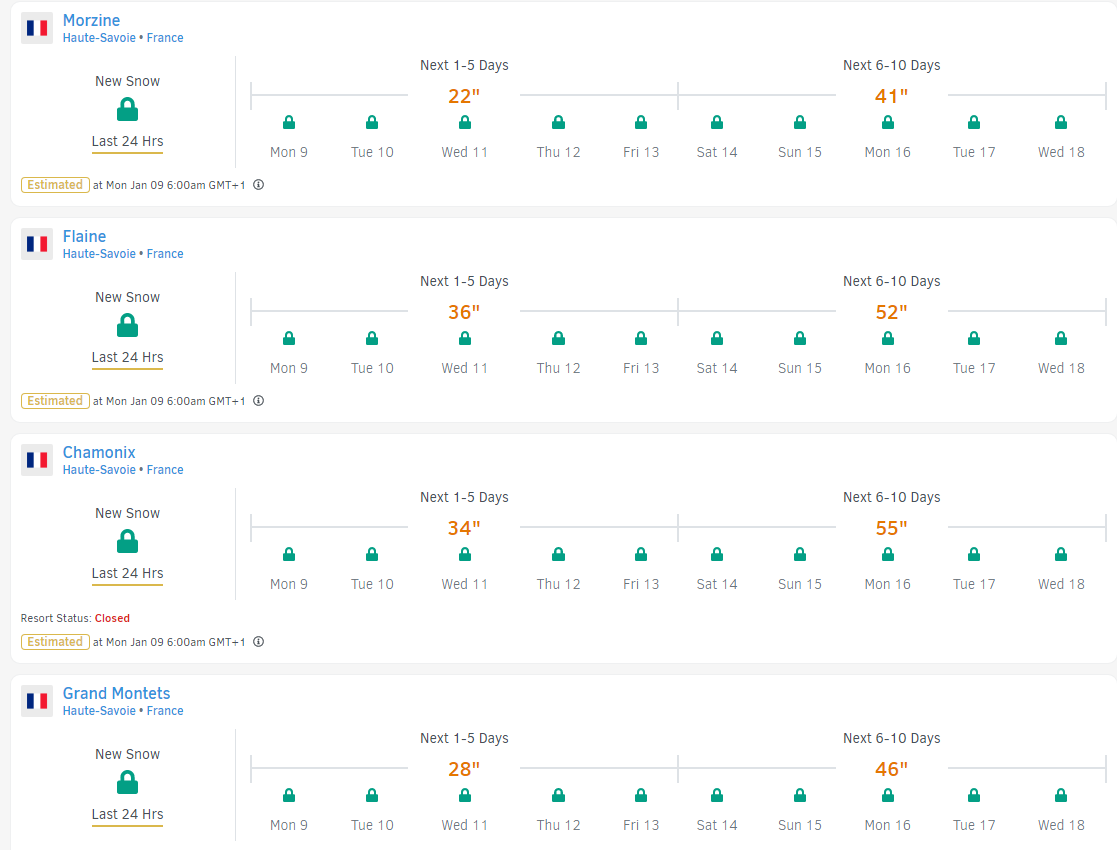The height and width of the screenshot is (850, 1117).
Task: Click Chamonix's 55" Next 6-10 Days total
Action: click(891, 528)
